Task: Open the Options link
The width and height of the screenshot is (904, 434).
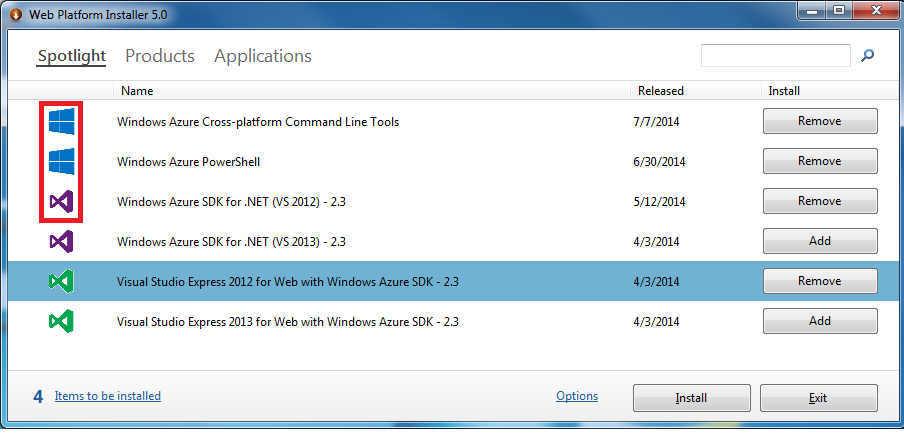Action: (x=577, y=396)
